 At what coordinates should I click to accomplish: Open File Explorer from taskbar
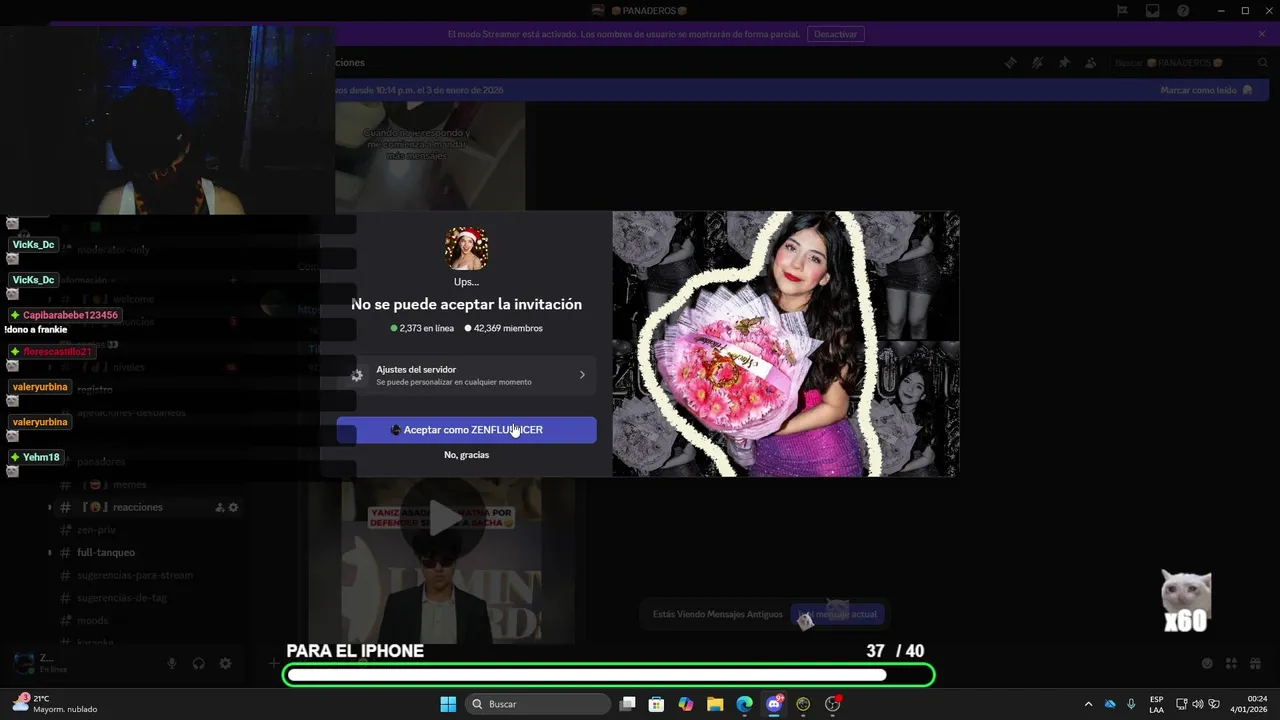pos(715,704)
